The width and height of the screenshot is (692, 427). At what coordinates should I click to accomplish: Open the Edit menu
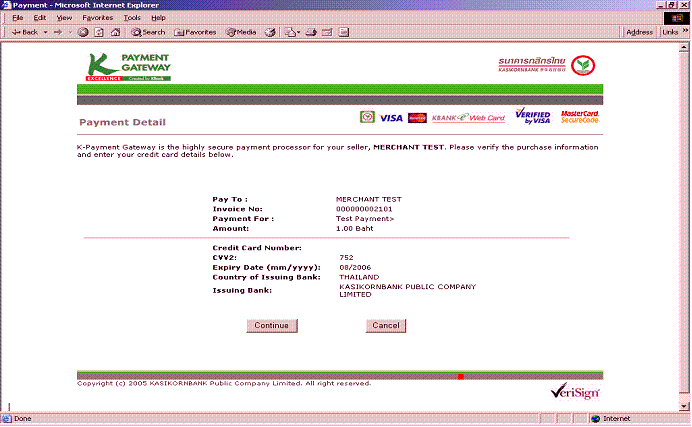(40, 18)
